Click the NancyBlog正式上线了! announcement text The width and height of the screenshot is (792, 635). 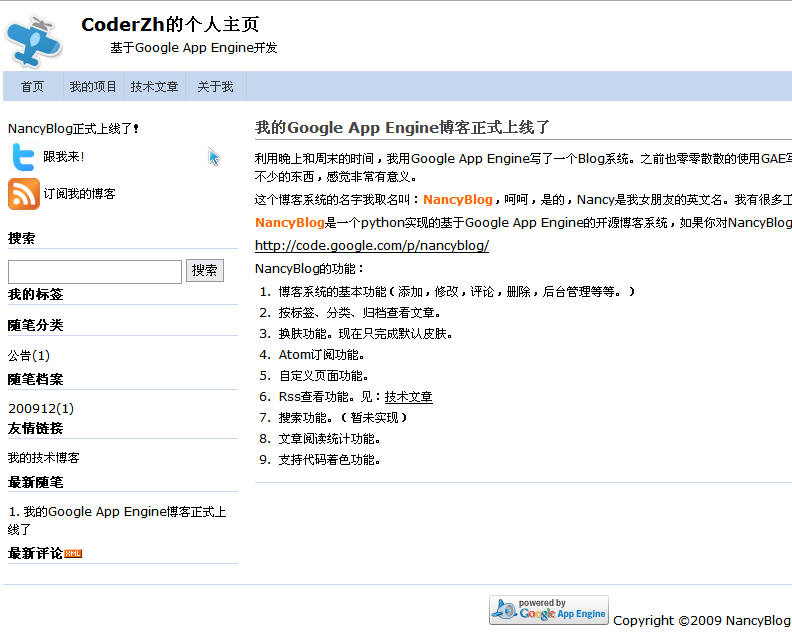click(73, 128)
